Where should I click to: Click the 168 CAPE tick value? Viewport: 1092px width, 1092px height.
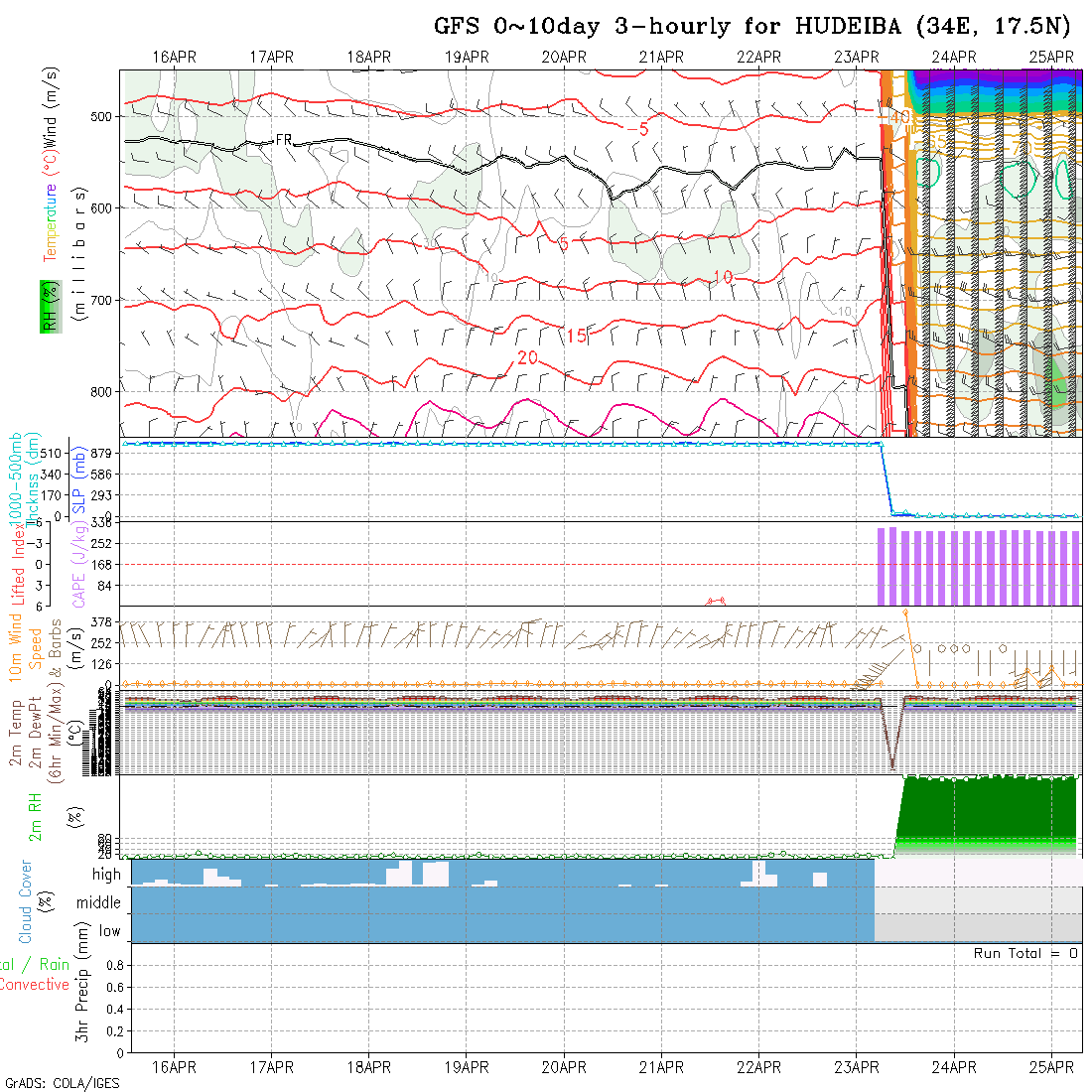click(x=101, y=565)
